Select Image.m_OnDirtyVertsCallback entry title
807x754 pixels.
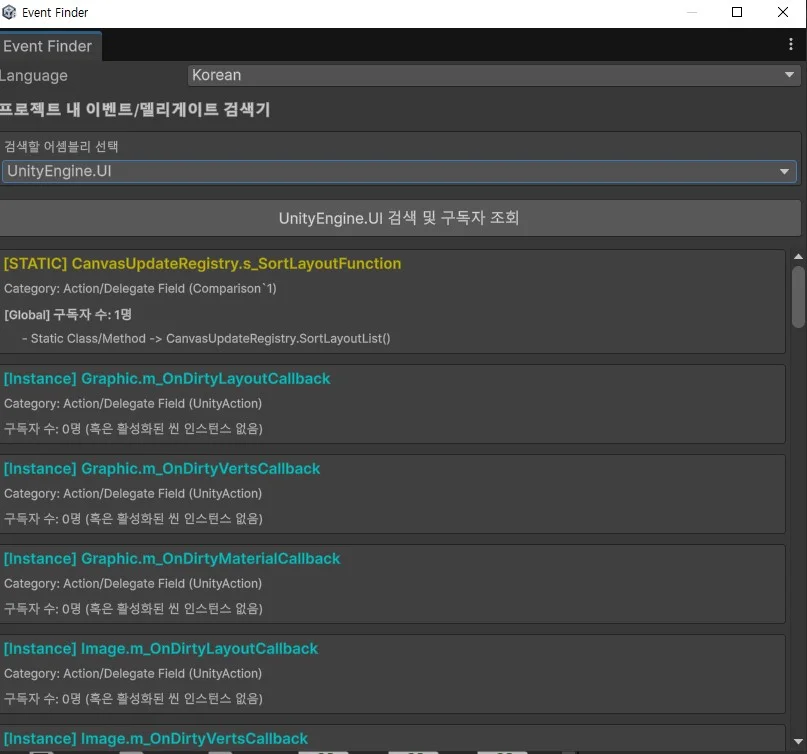155,739
